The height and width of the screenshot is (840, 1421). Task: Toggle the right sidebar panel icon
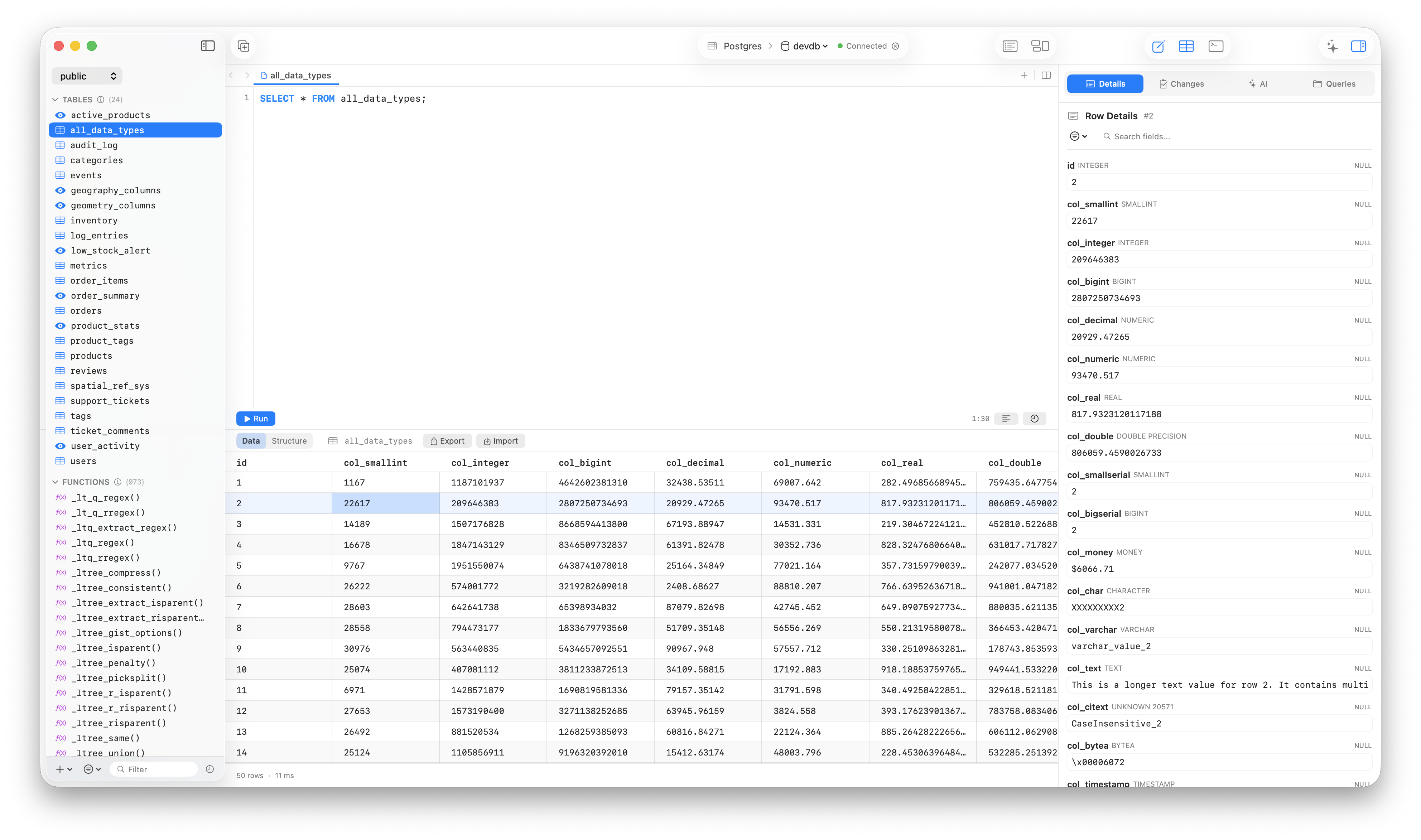coord(1359,46)
